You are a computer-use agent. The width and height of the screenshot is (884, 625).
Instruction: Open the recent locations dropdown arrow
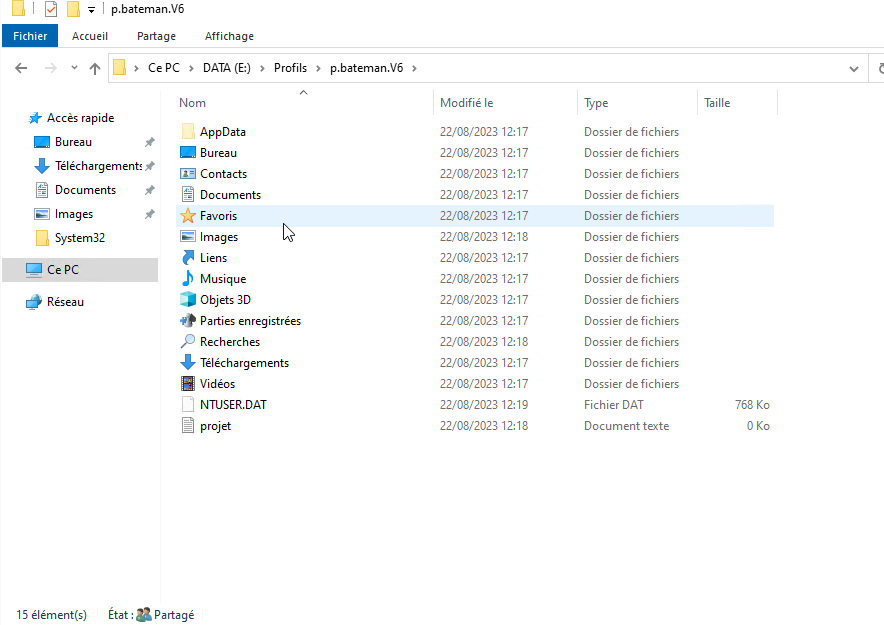(x=74, y=69)
